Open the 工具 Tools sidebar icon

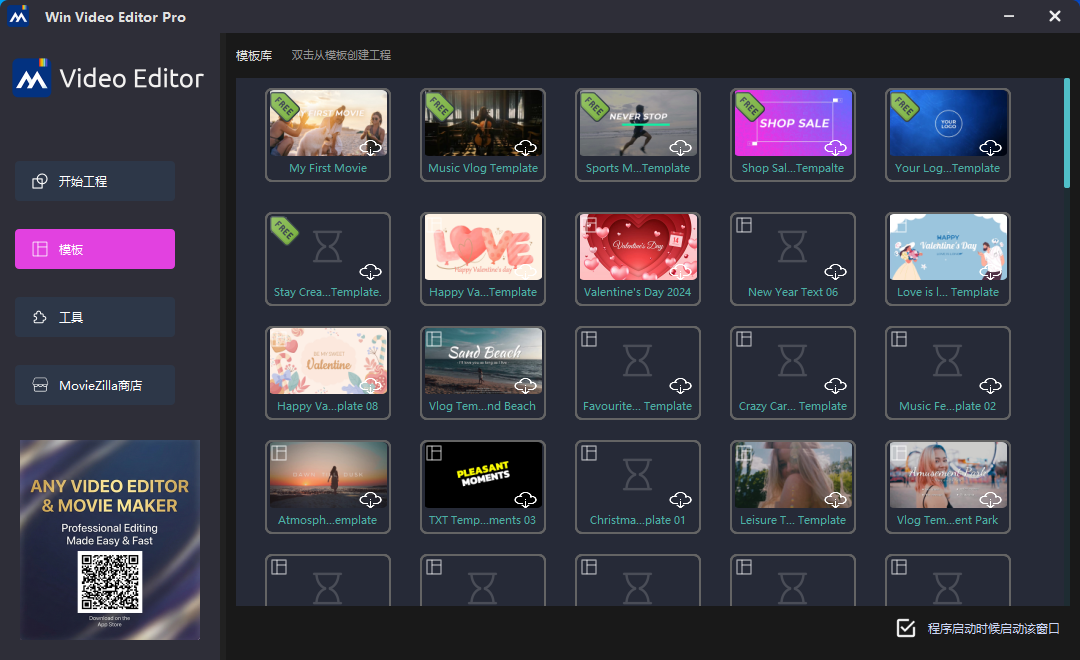95,317
